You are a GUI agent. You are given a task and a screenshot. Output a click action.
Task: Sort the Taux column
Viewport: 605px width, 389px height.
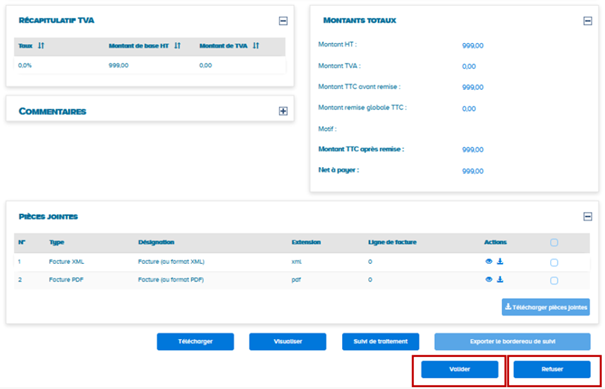pyautogui.click(x=41, y=46)
